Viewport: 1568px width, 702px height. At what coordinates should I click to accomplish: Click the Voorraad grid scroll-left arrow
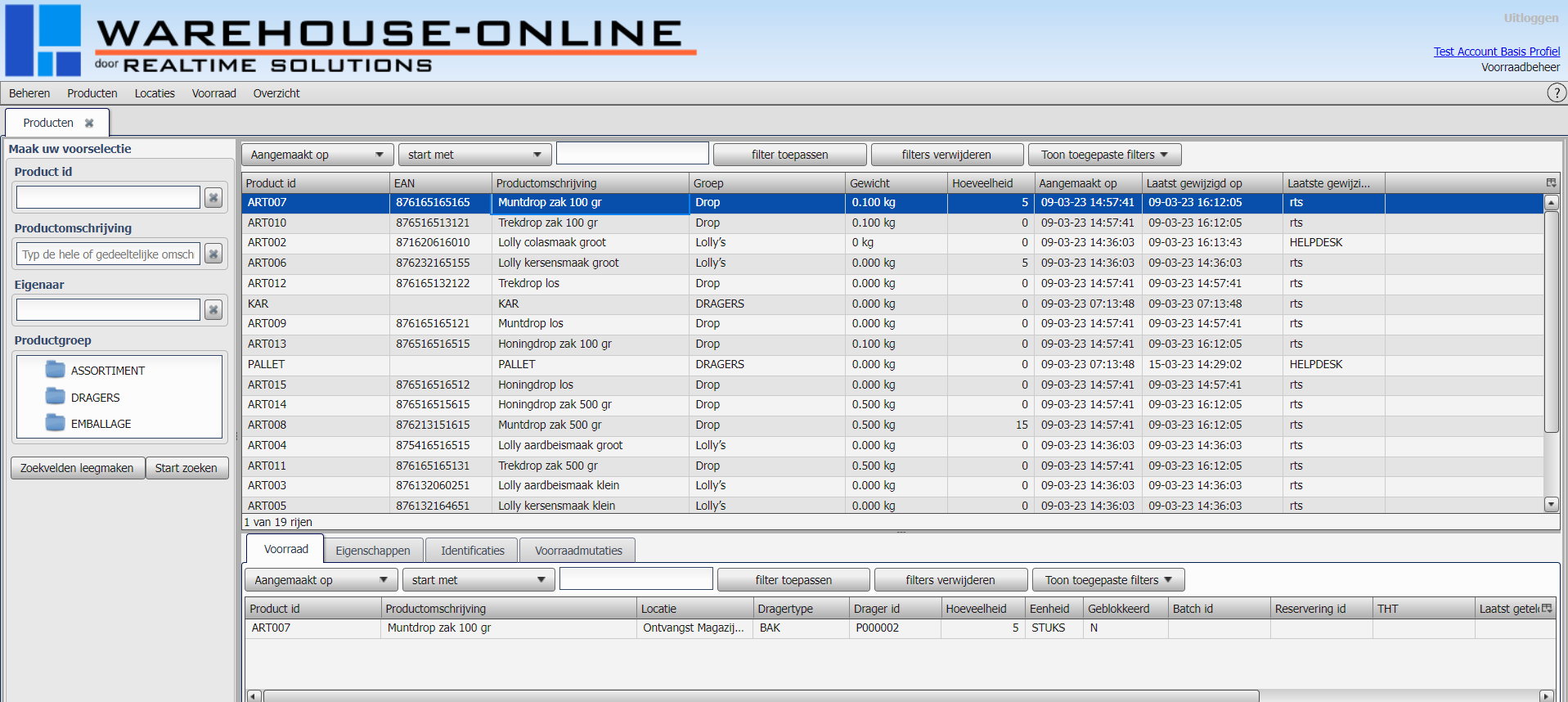click(x=254, y=696)
